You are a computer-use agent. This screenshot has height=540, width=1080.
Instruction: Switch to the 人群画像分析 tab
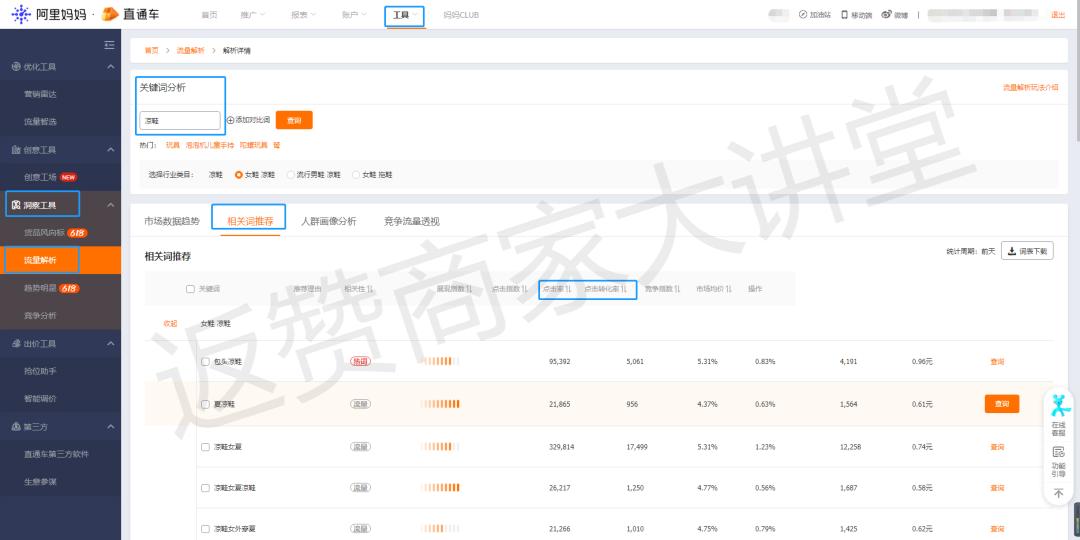click(328, 221)
